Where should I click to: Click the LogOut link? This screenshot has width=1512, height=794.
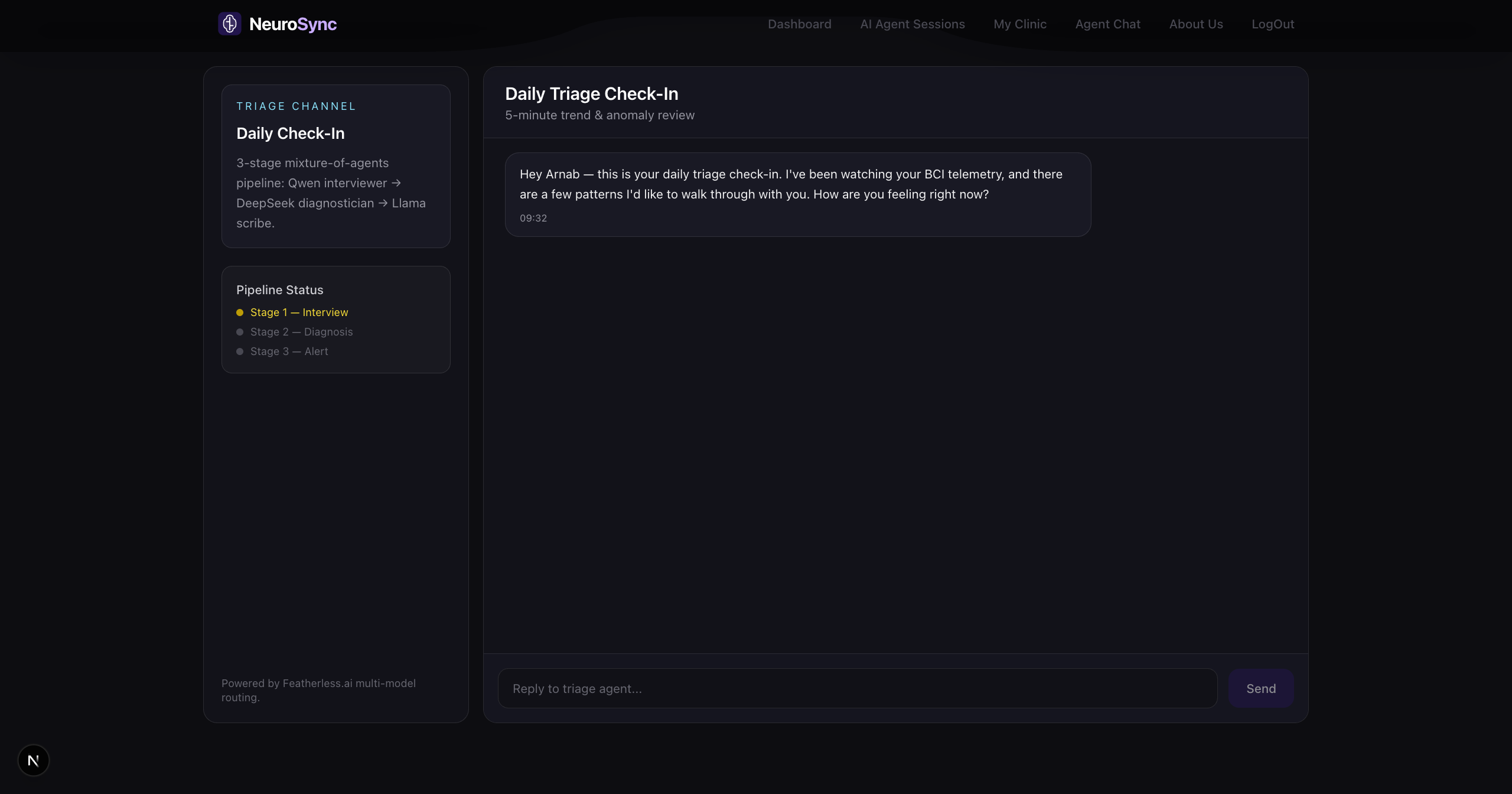[1272, 24]
